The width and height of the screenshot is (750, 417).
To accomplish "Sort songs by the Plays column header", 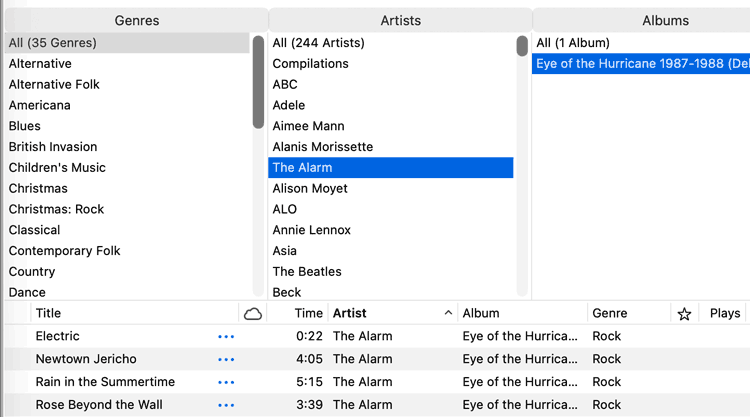I will (x=725, y=313).
